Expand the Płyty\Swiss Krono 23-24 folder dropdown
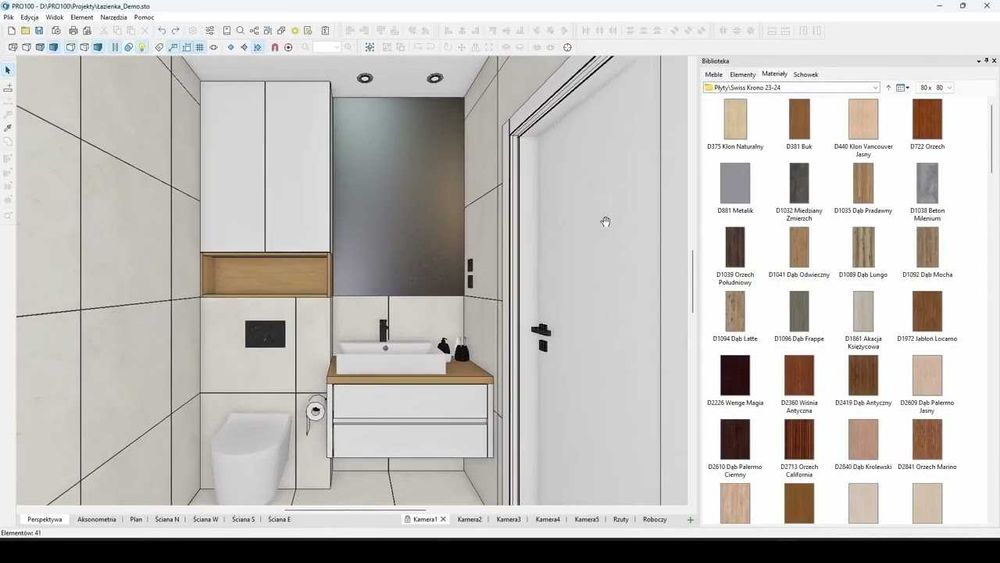The width and height of the screenshot is (1000, 563). coord(875,87)
